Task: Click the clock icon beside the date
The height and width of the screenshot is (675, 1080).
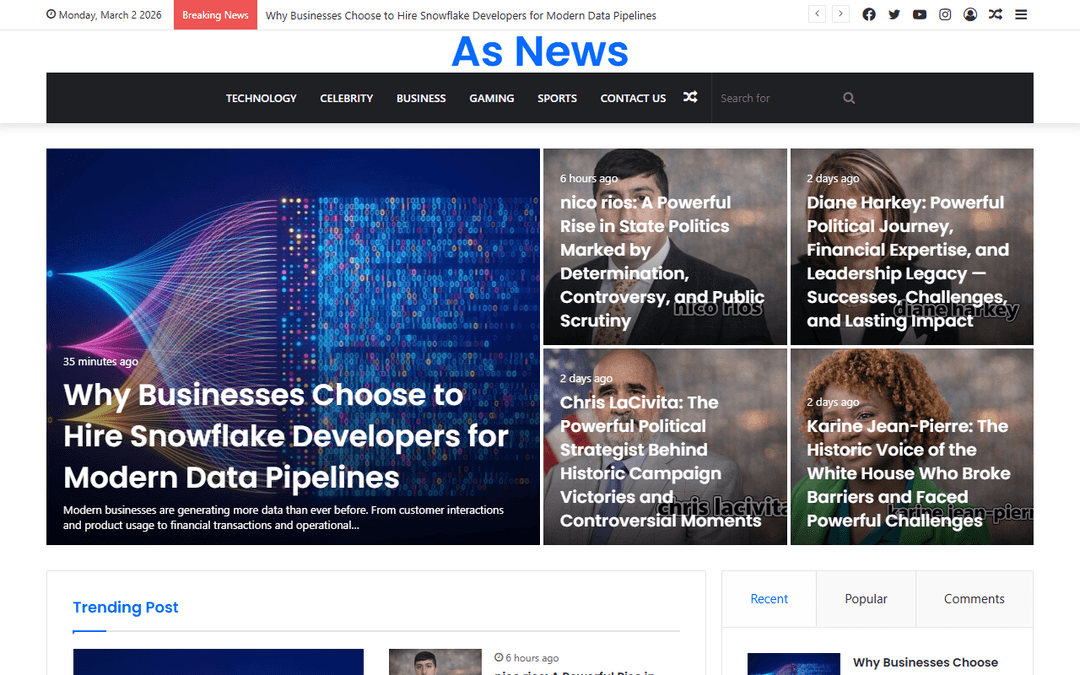Action: tap(51, 14)
